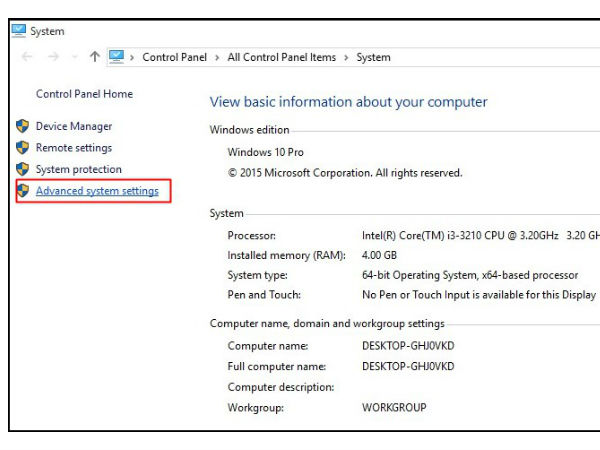
Task: Click shield icon beside System protection
Action: click(23, 169)
